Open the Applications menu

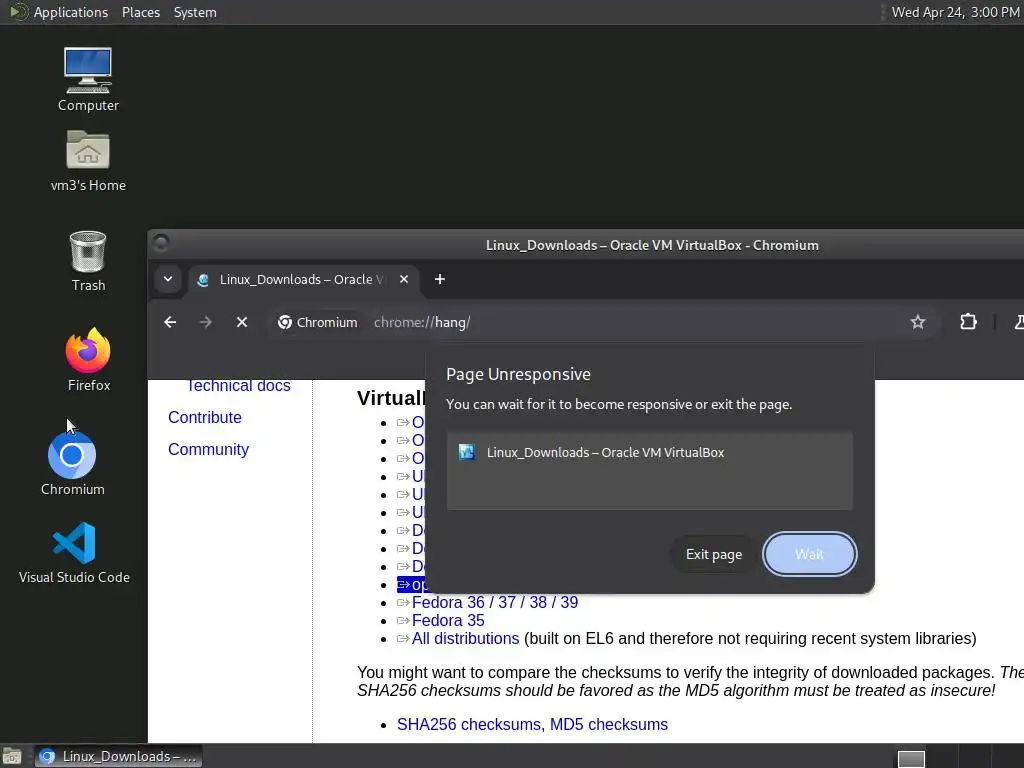[71, 12]
